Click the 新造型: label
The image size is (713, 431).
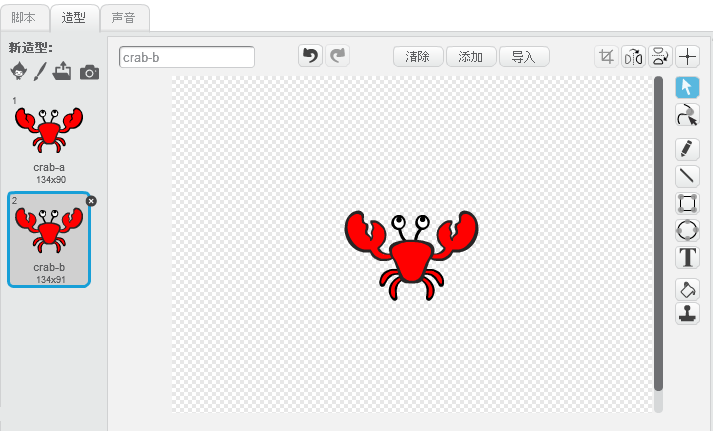click(30, 48)
